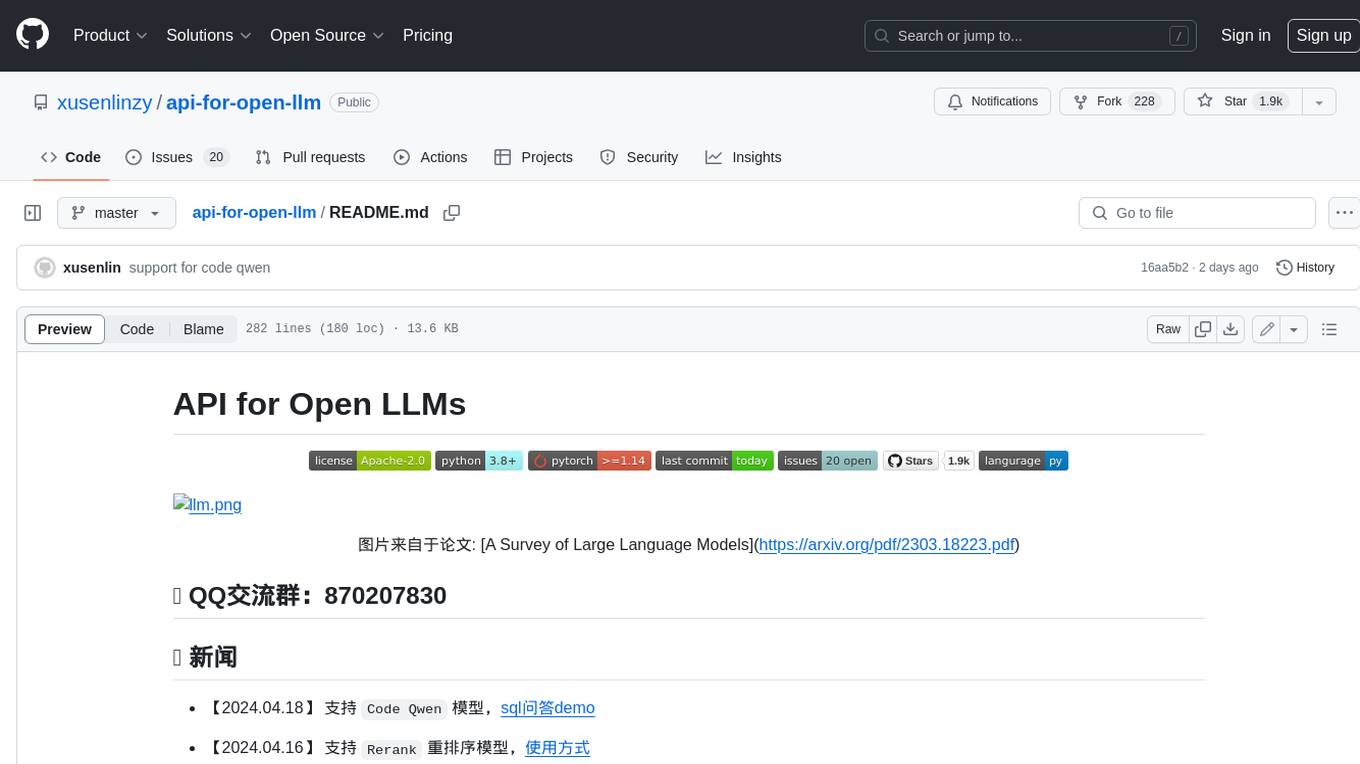Image resolution: width=1360 pixels, height=764 pixels.
Task: Download the raw file icon
Action: click(x=1231, y=329)
